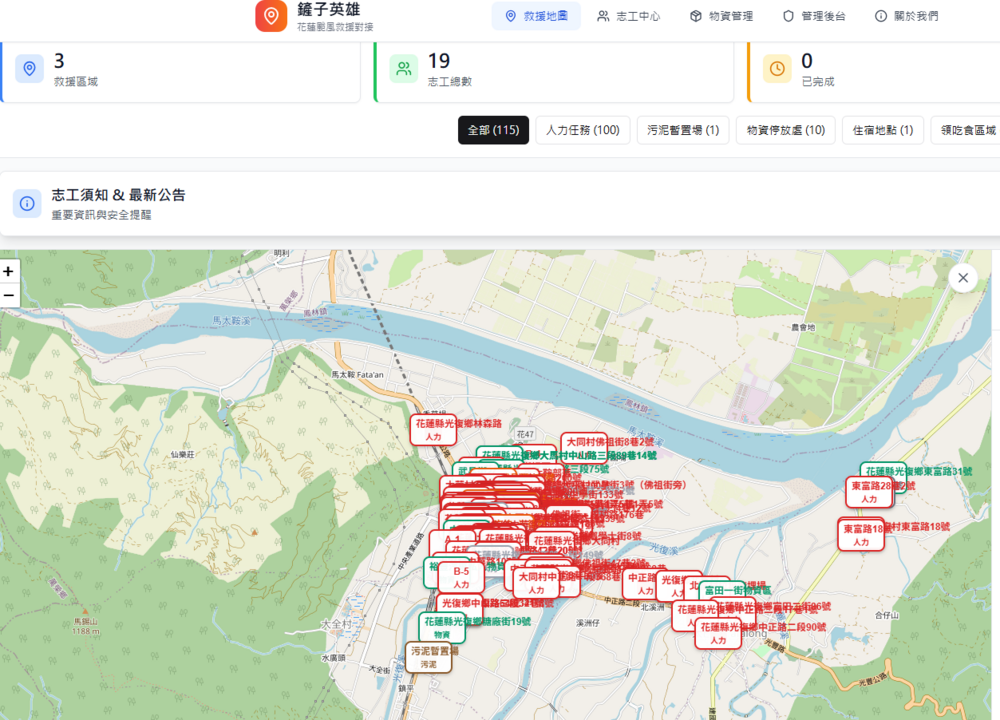Screen dimensions: 1000x720
Task: Select the 全部 (115) filter tab
Action: click(x=493, y=130)
